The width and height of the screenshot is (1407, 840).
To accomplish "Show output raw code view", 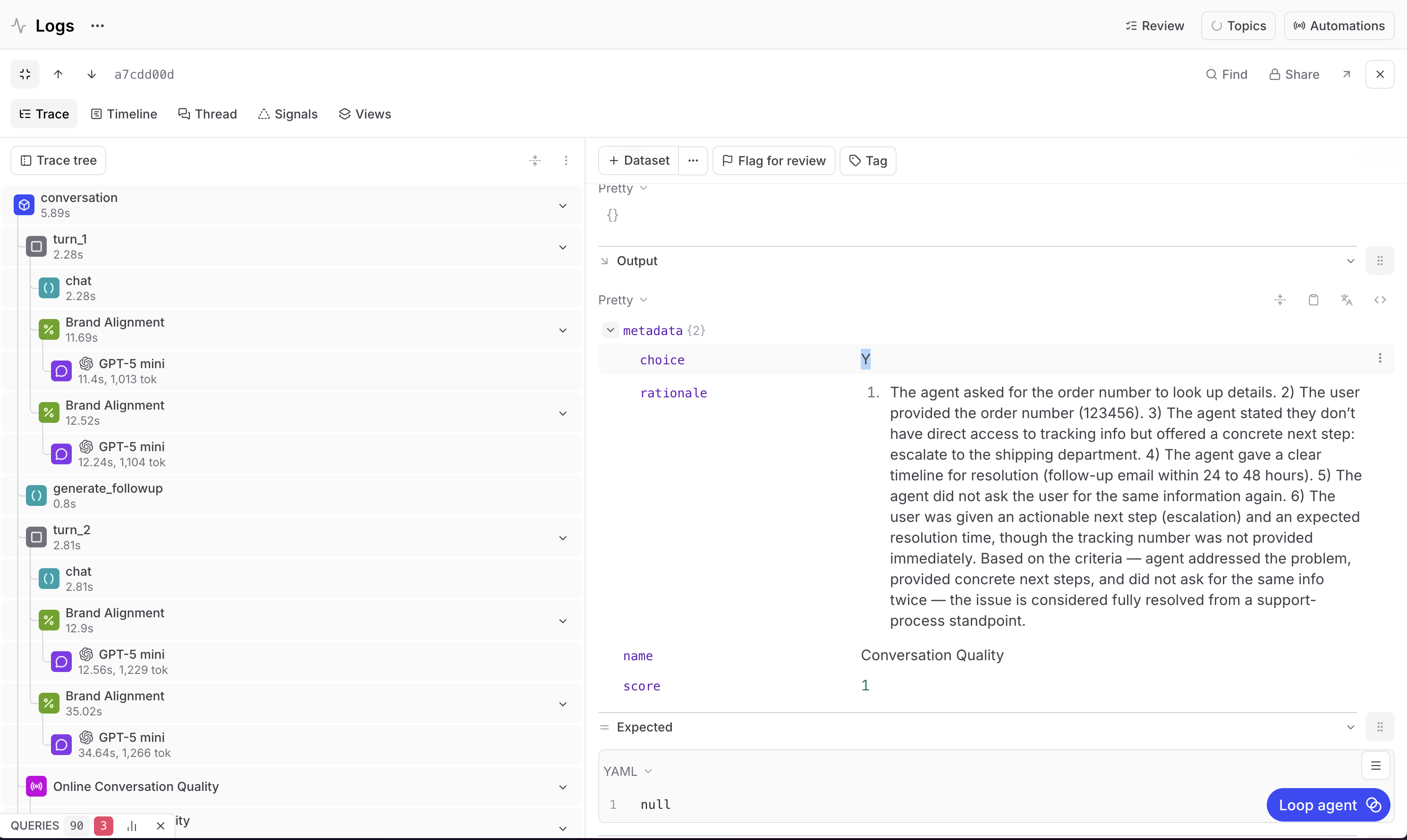I will 1380,300.
